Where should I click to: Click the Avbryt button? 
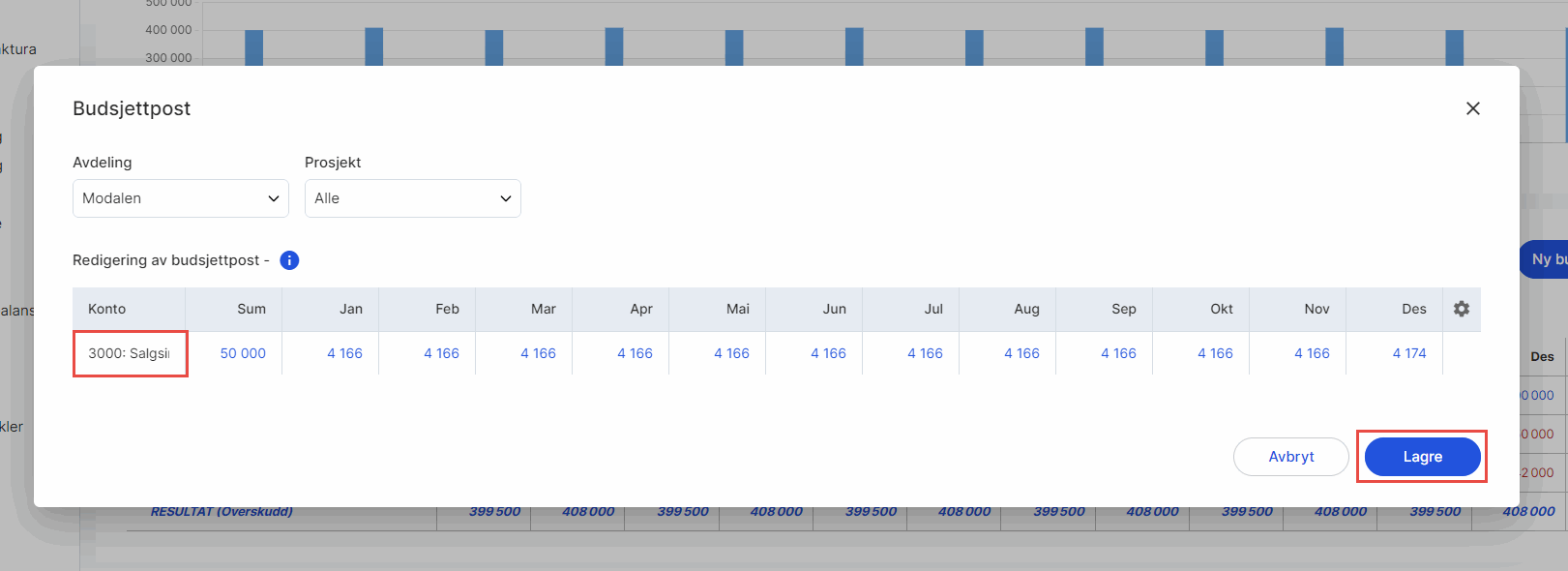[x=1290, y=457]
